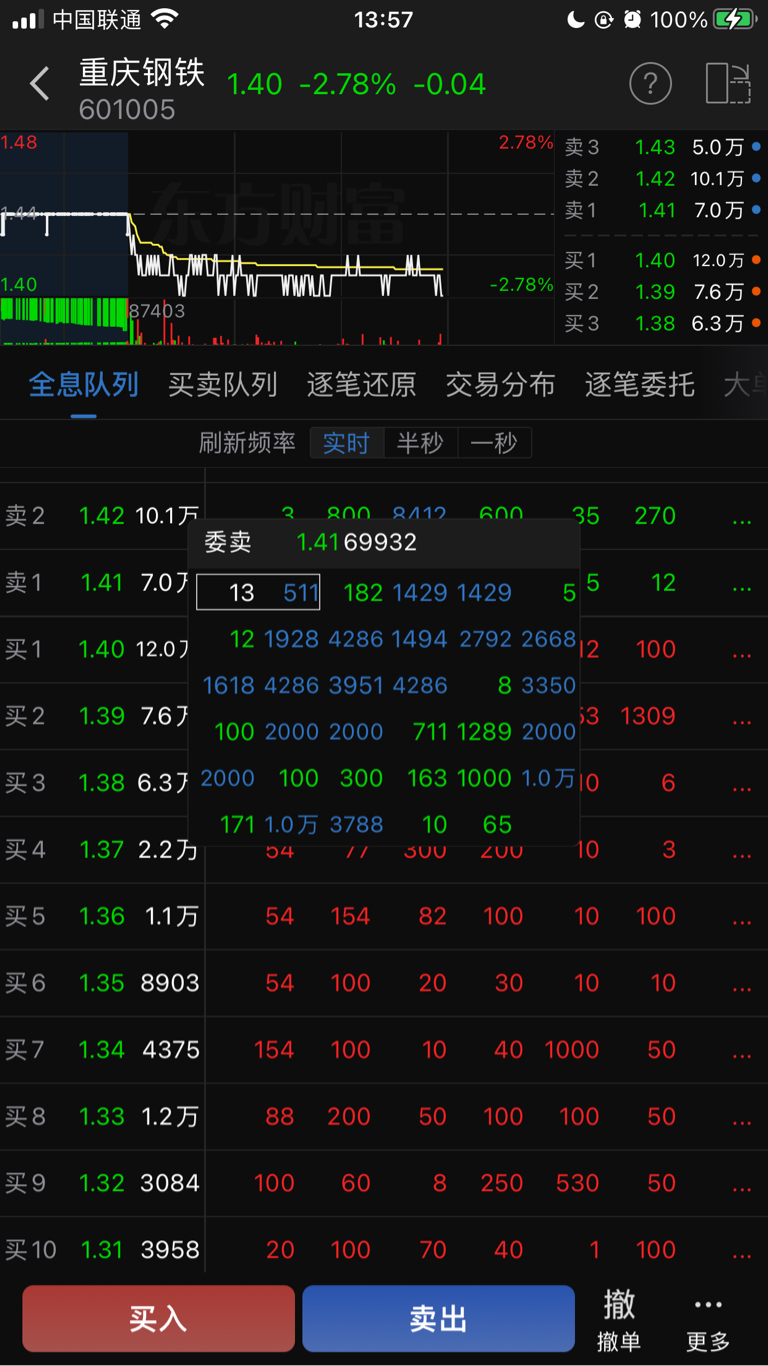768x1366 pixels.
Task: Select volume 4375 in 买7 row
Action: (170, 1050)
